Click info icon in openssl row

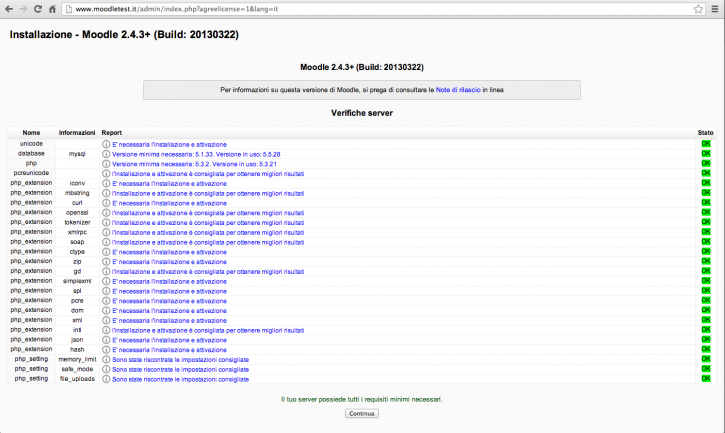point(106,213)
